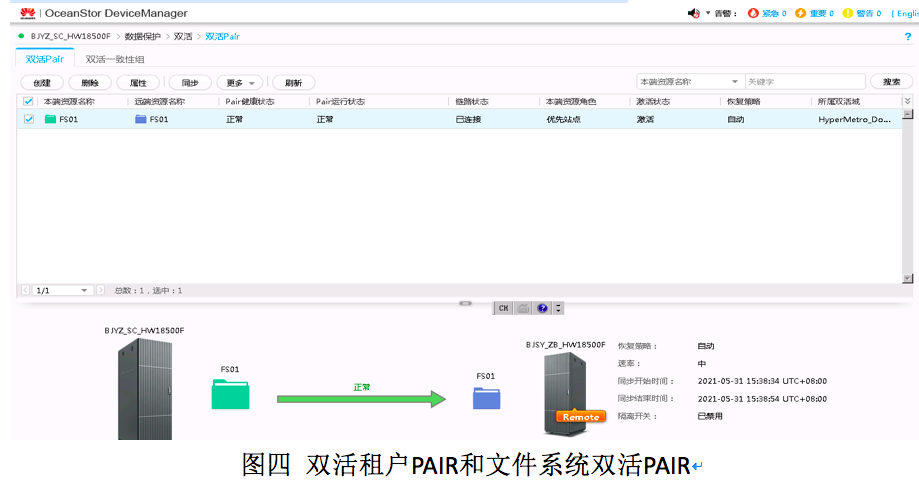Select the 双活Pair tab
The image size is (919, 481).
45,59
